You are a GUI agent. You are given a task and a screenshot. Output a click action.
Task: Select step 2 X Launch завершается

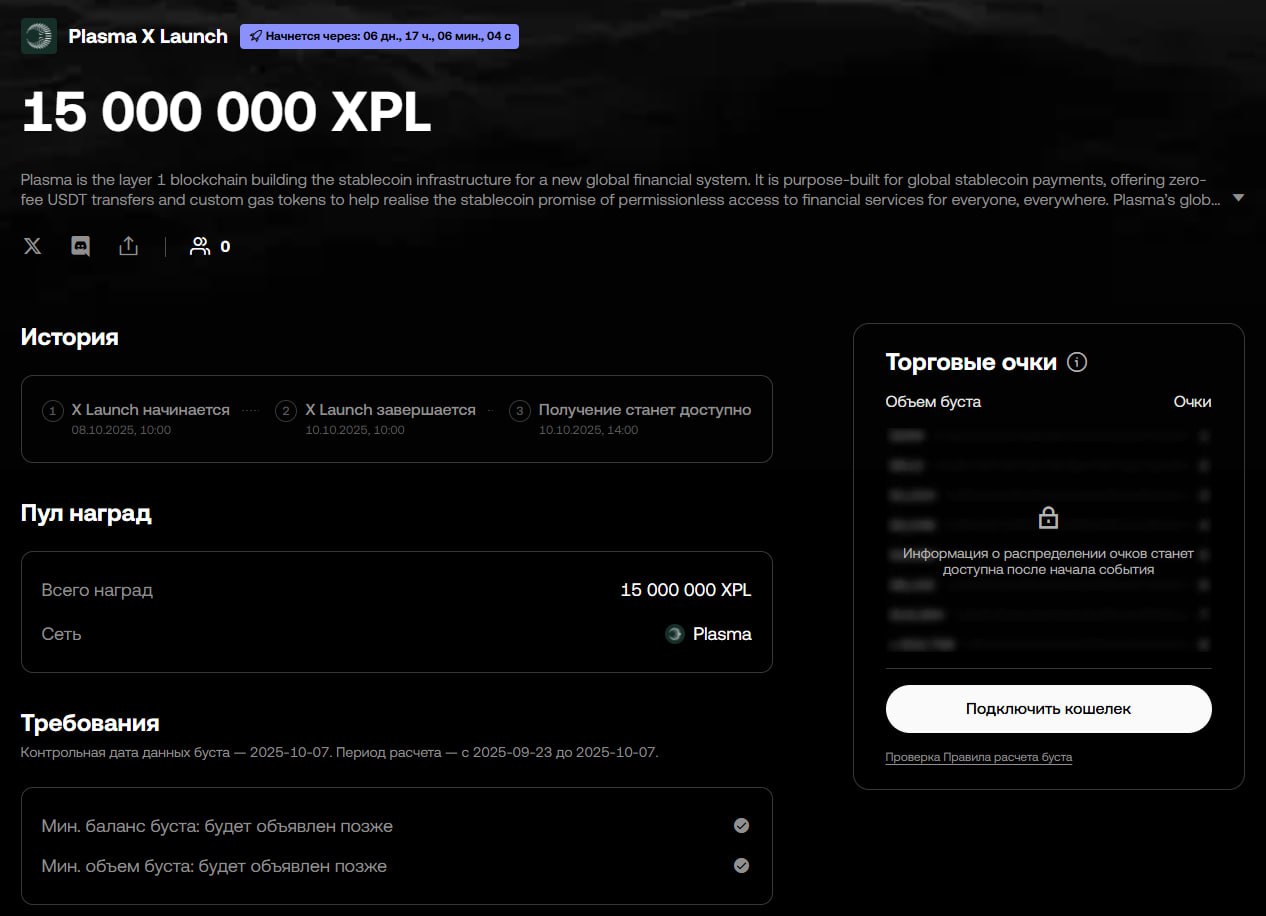pos(390,410)
